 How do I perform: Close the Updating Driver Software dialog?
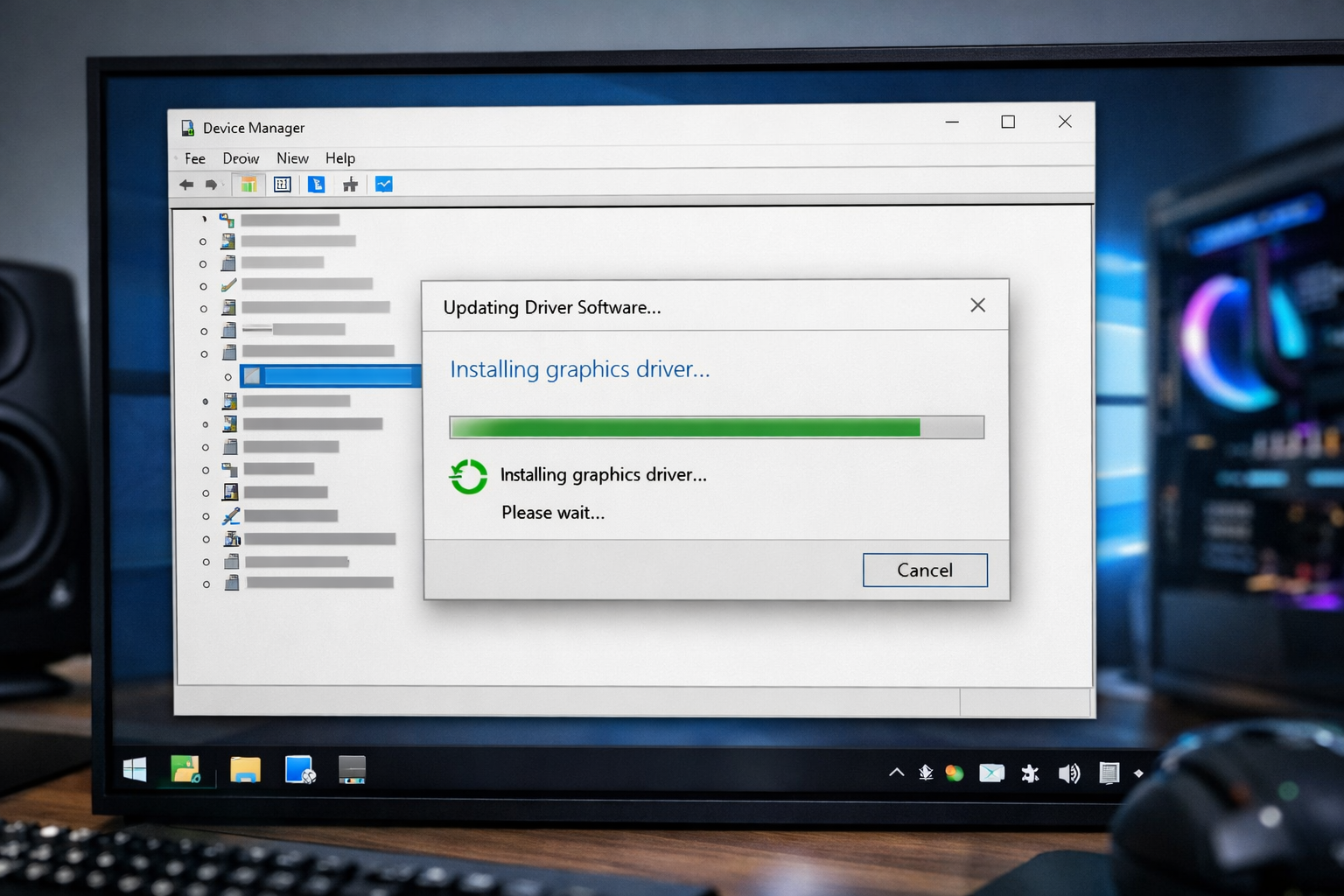(977, 305)
